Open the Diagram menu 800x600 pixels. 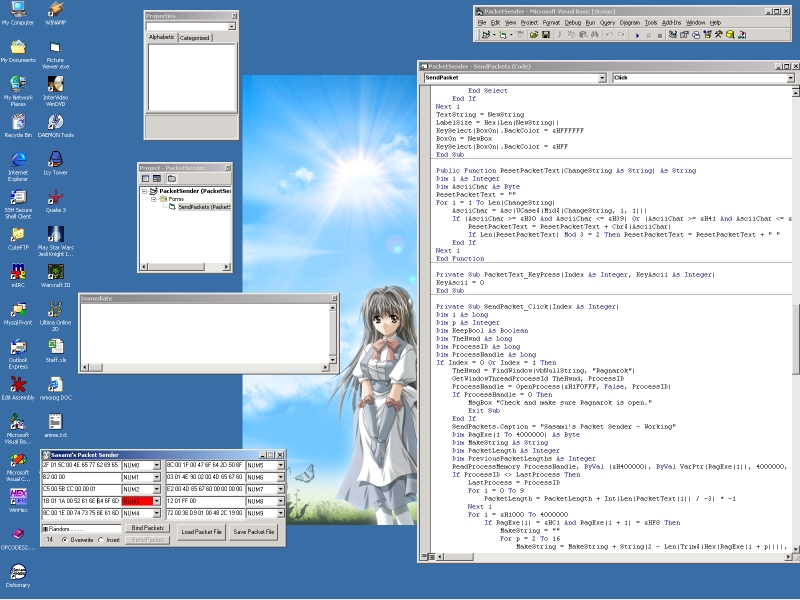point(630,23)
